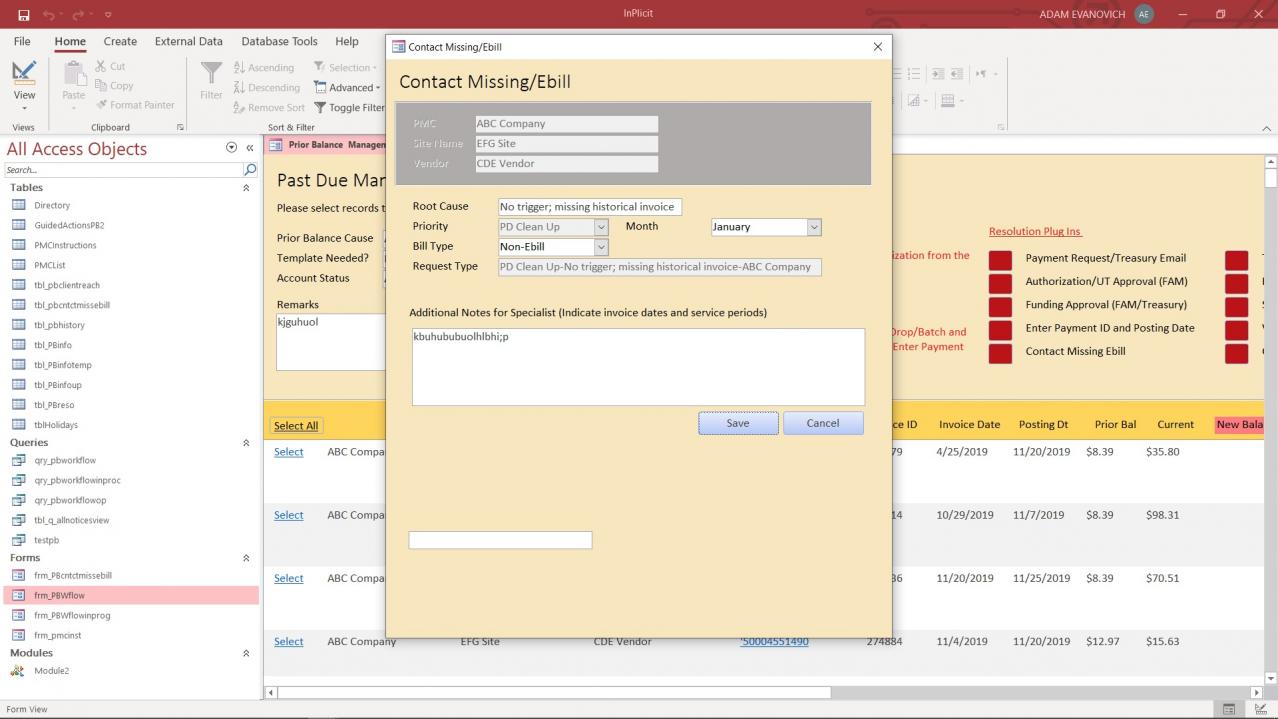Switch to the External Data tab
Viewport: 1278px width, 719px height.
[x=188, y=42]
